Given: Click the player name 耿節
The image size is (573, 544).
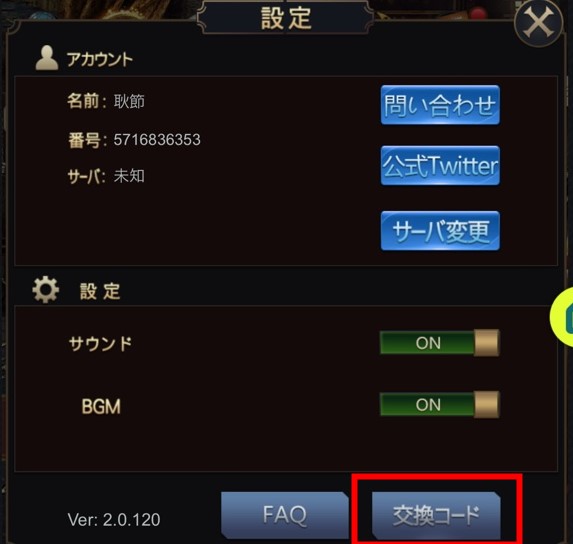Looking at the screenshot, I should (129, 102).
